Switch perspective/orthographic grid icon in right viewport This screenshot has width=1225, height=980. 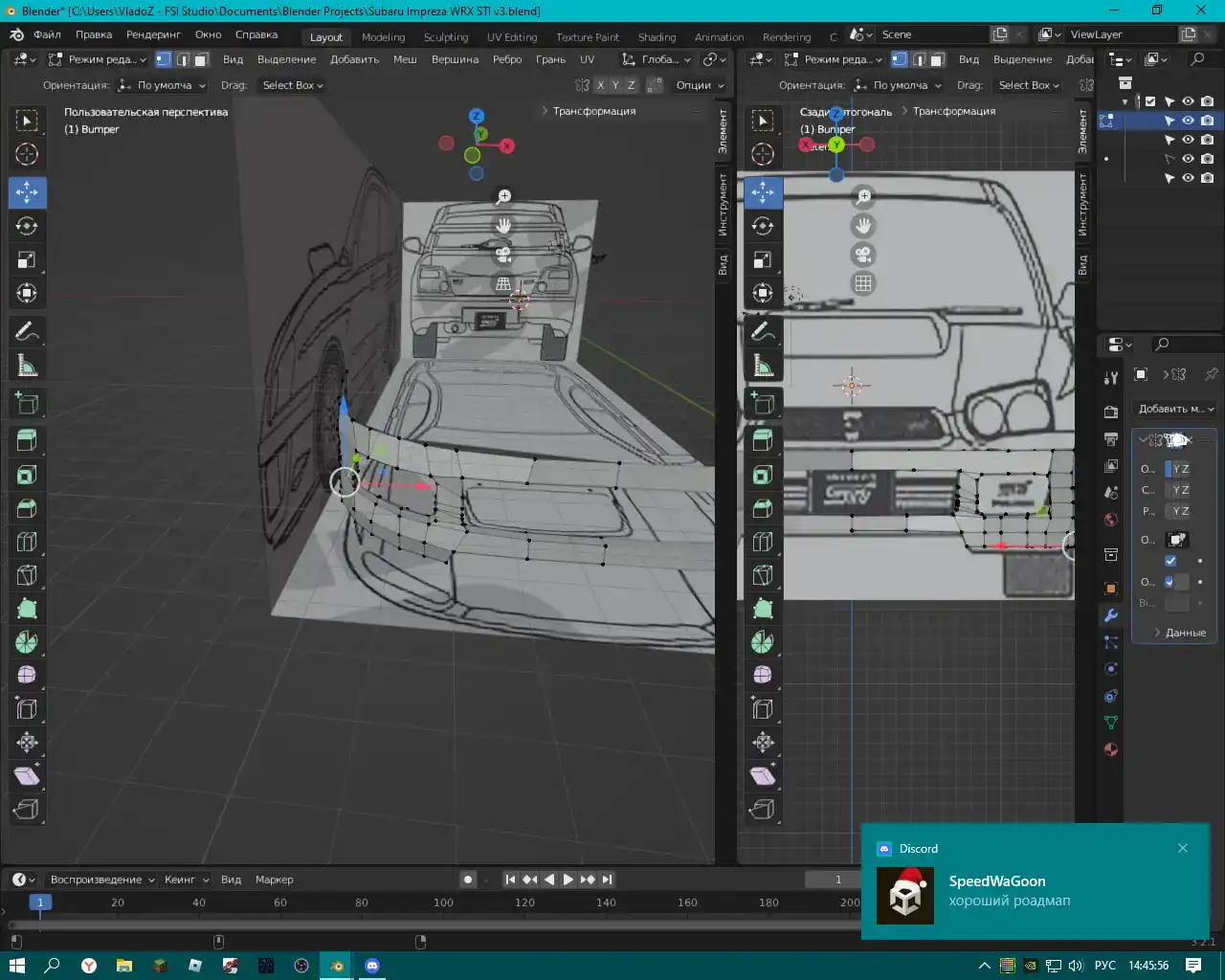tap(863, 283)
